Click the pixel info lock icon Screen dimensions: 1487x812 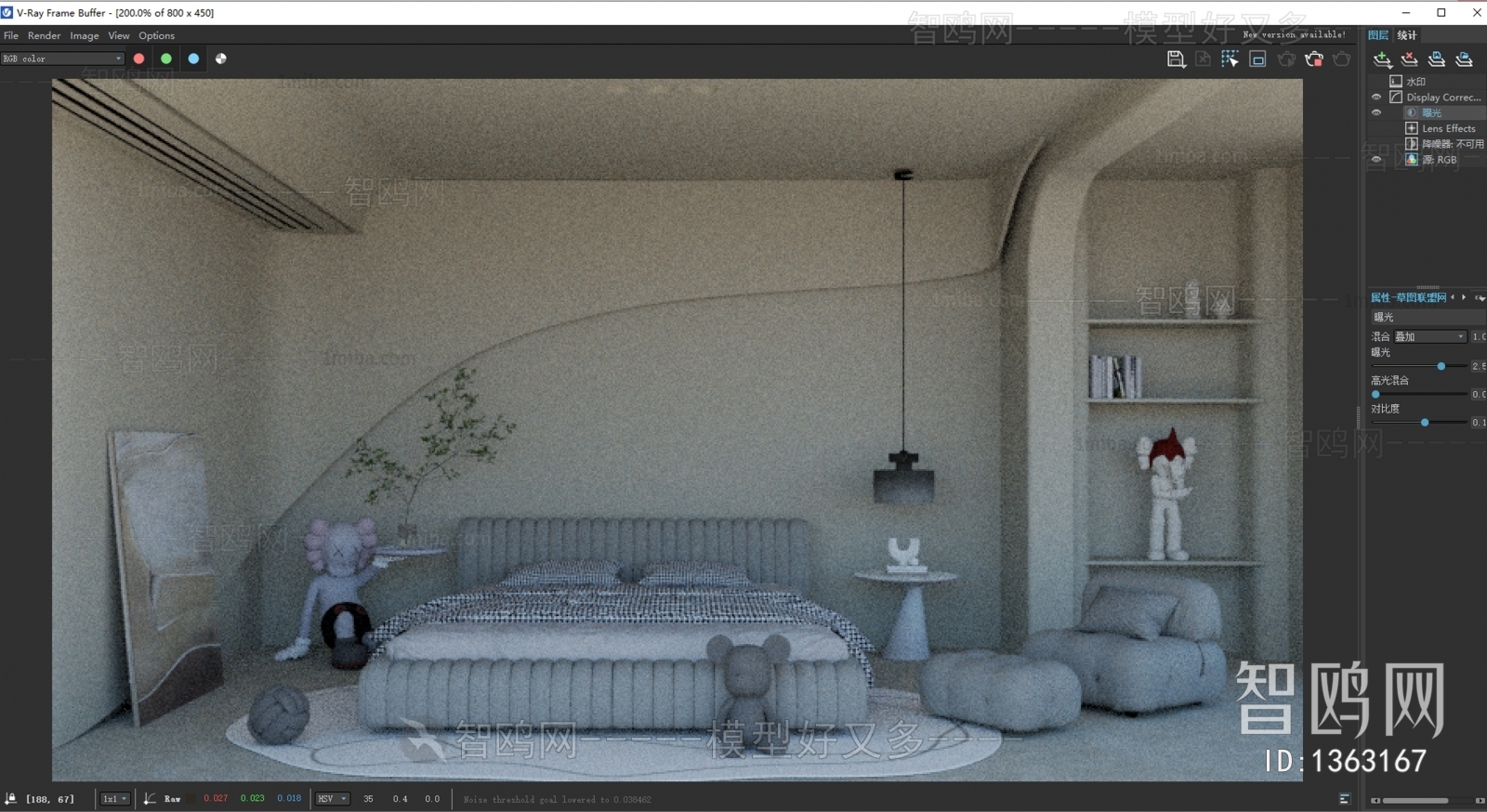pos(11,798)
